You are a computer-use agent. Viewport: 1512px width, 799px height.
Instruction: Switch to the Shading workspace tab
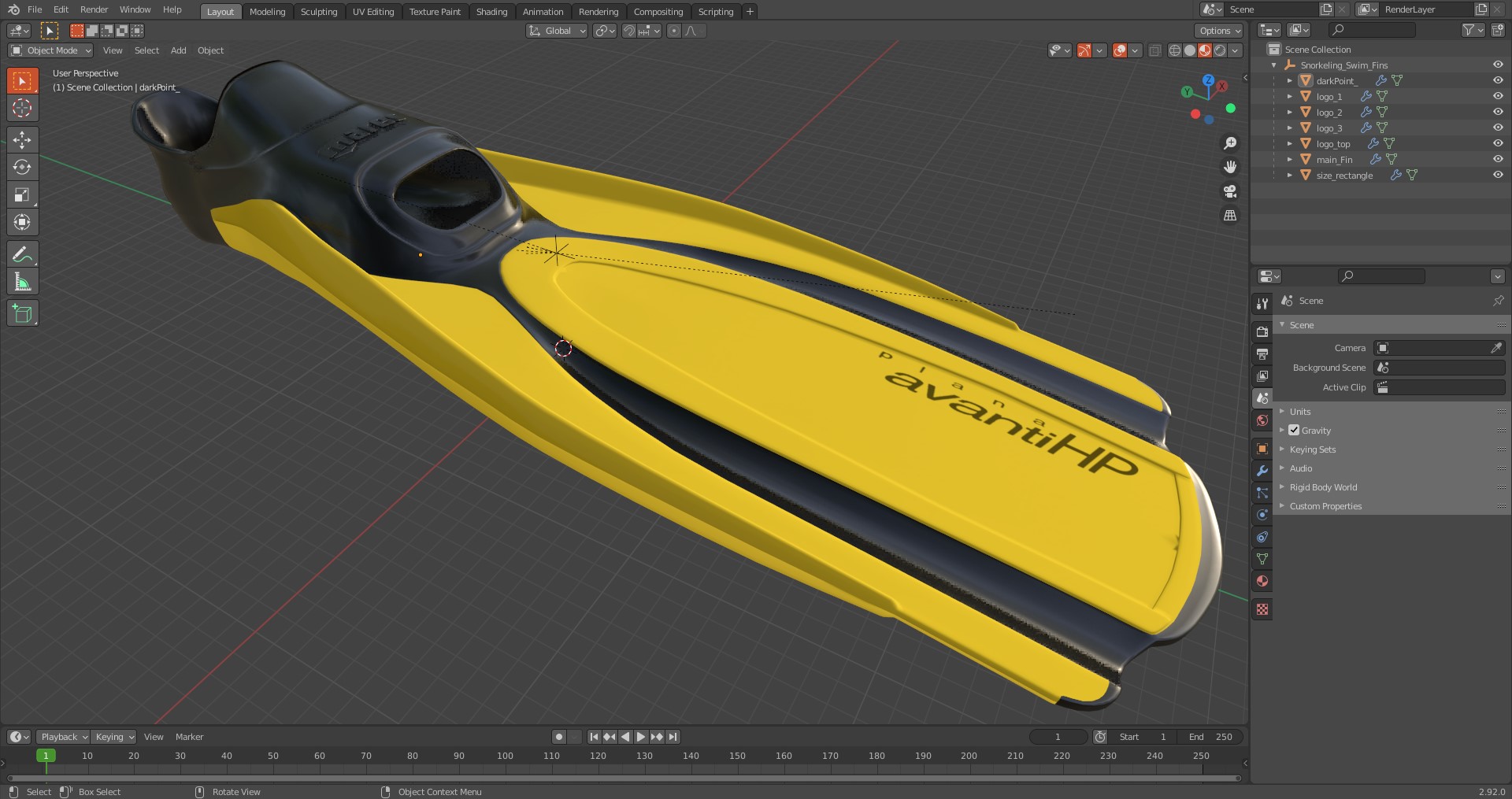(x=491, y=11)
